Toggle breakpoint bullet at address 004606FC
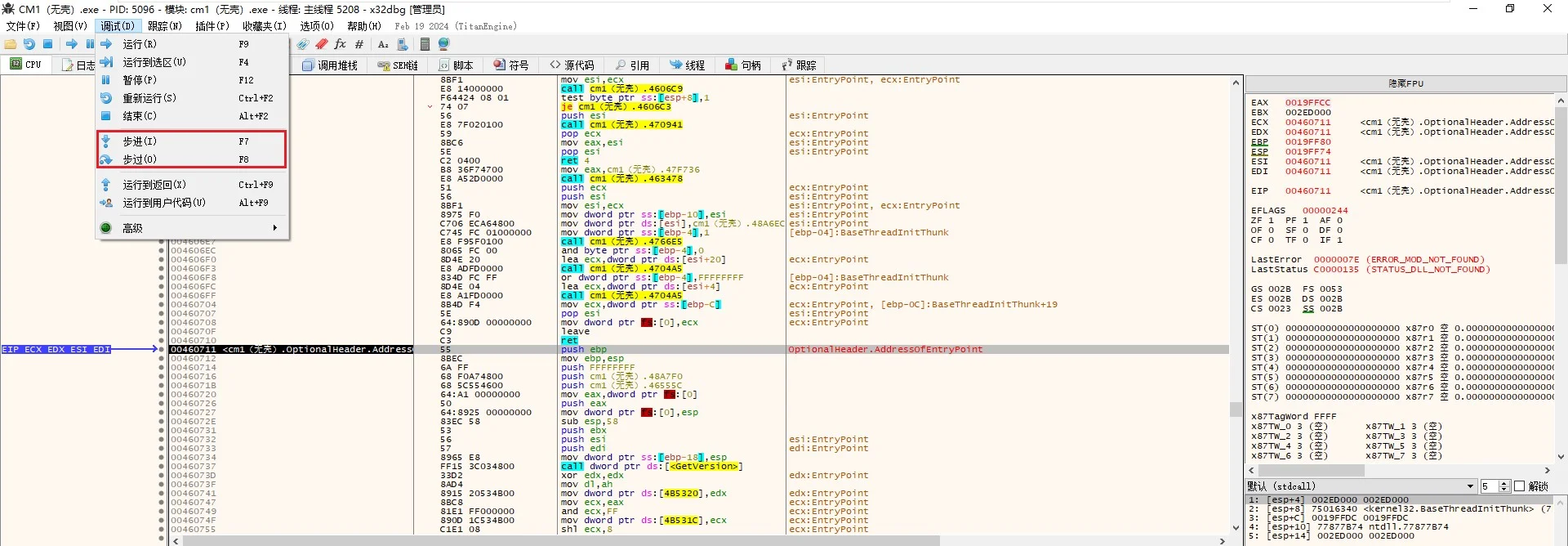The height and width of the screenshot is (546, 1568). [162, 287]
